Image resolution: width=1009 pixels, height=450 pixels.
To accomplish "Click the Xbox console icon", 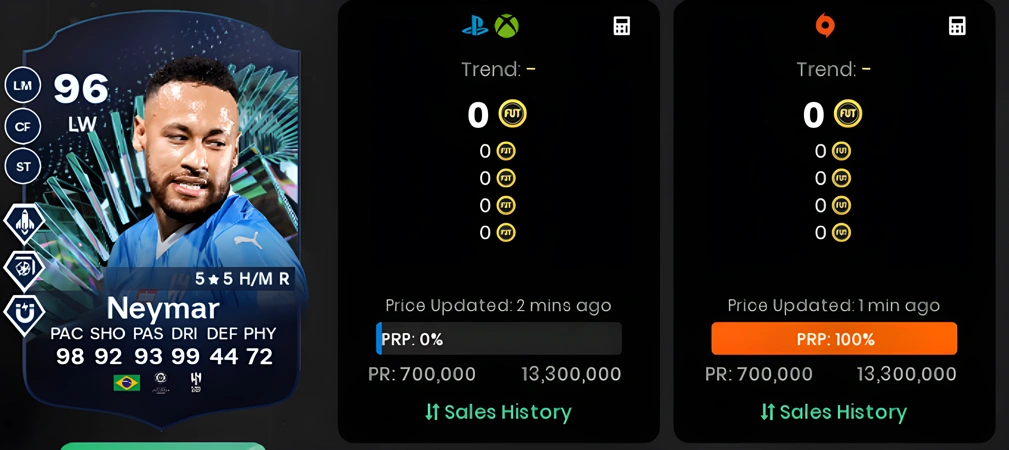I will [506, 26].
